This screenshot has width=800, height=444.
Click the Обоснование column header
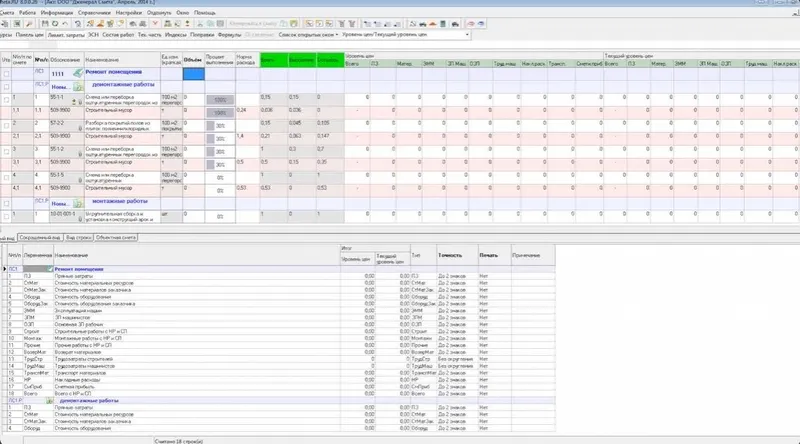[x=66, y=60]
